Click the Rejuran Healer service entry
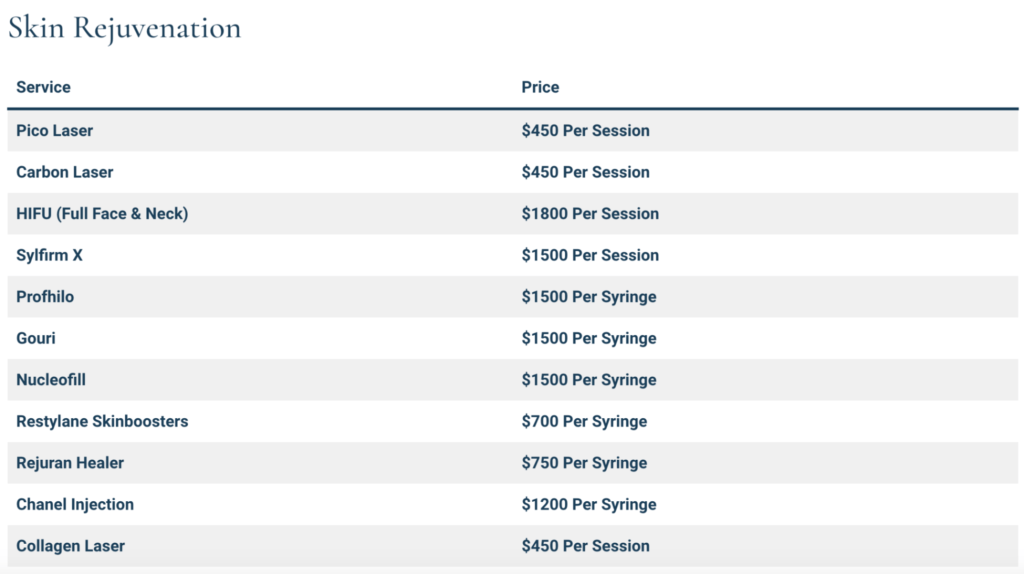This screenshot has height=574, width=1024. coord(70,463)
